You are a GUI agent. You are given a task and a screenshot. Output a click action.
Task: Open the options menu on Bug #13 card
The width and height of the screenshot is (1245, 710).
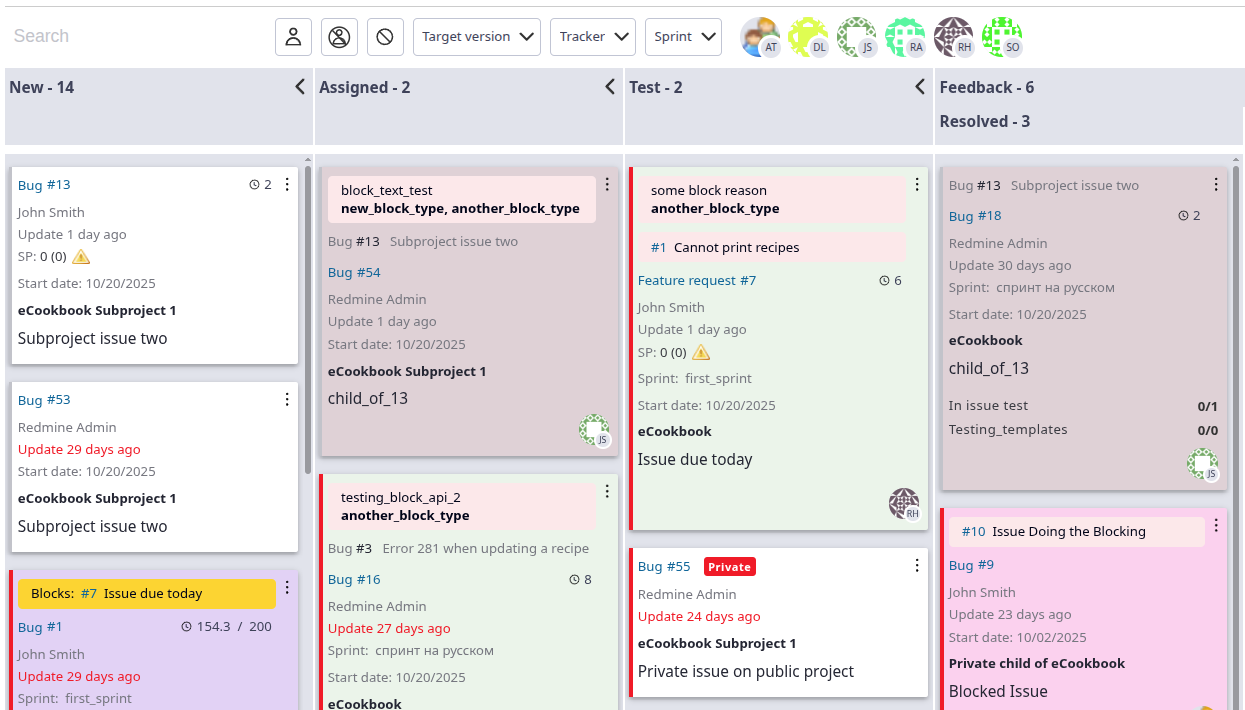click(x=287, y=184)
